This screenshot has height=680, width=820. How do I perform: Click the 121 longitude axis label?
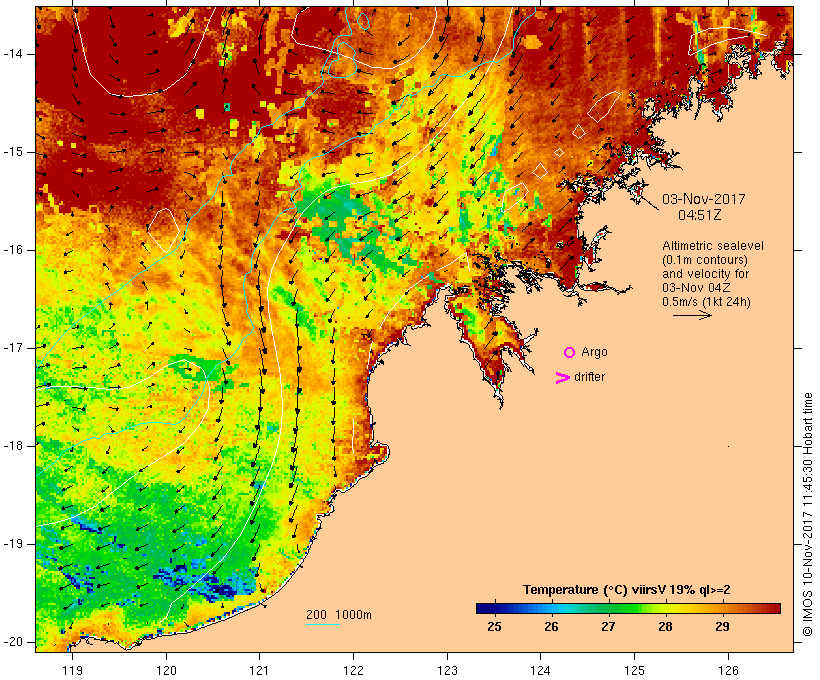[259, 670]
